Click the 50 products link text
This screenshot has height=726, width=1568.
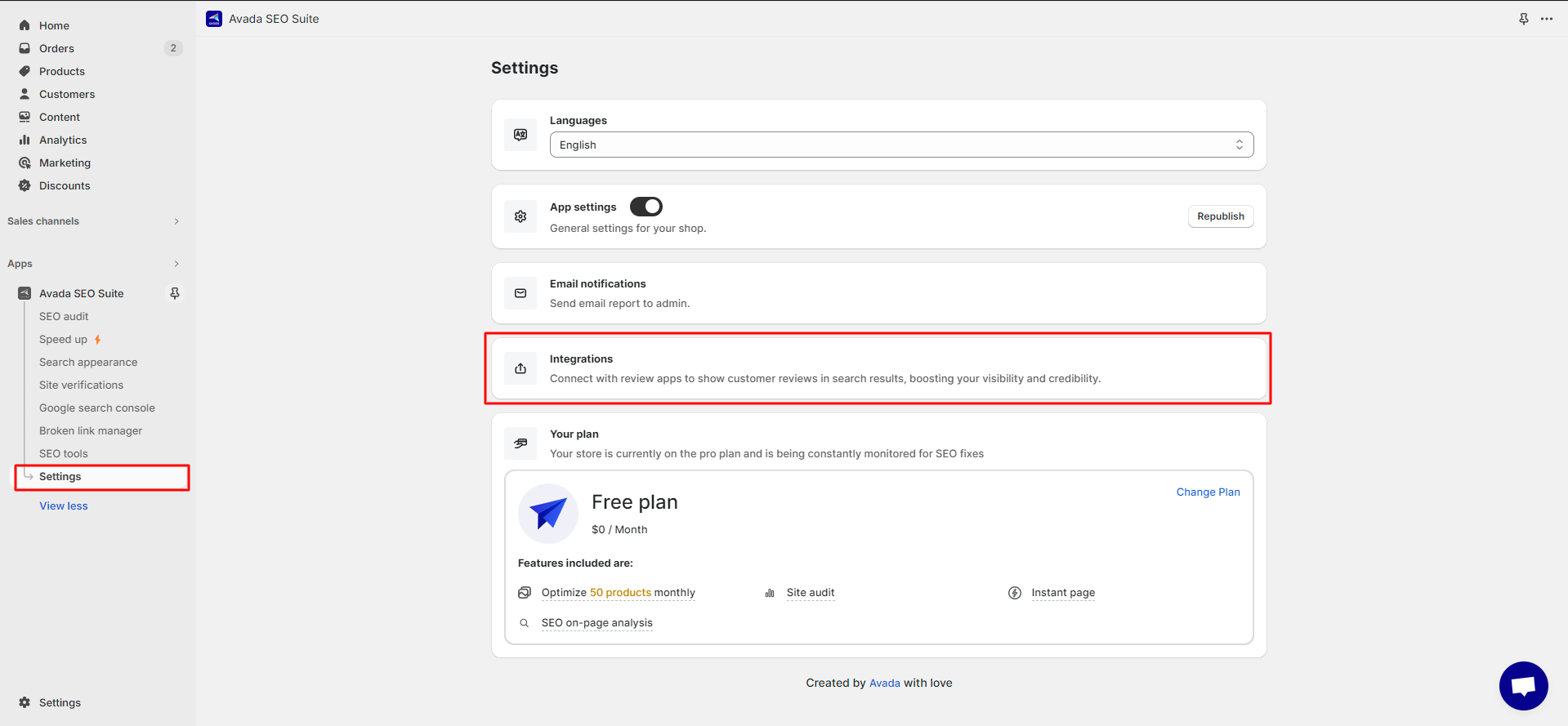click(x=620, y=593)
